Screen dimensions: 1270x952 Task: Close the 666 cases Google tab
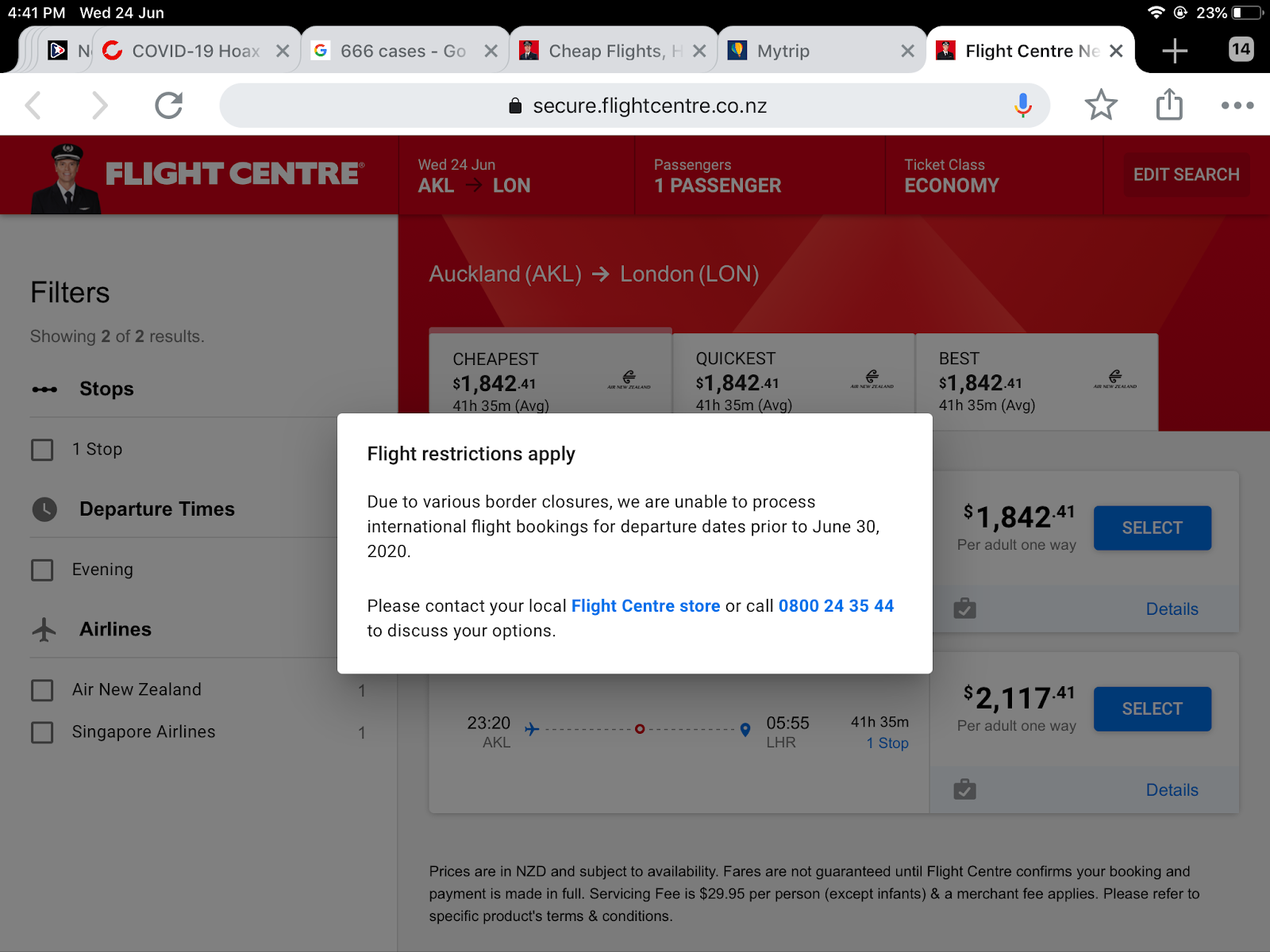491,51
